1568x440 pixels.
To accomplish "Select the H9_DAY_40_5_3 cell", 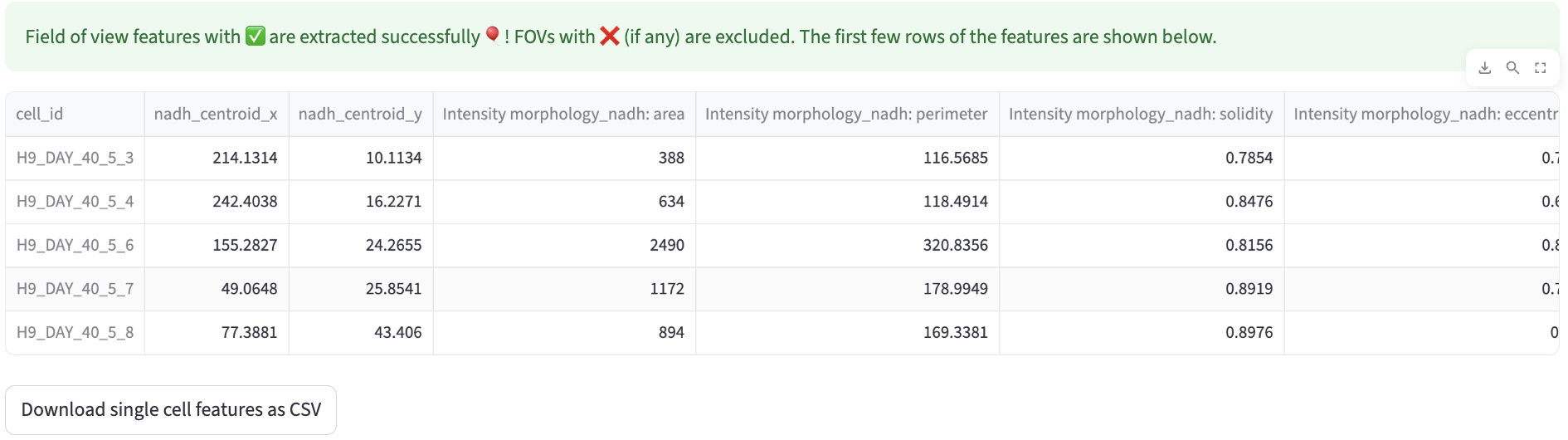I will click(75, 158).
